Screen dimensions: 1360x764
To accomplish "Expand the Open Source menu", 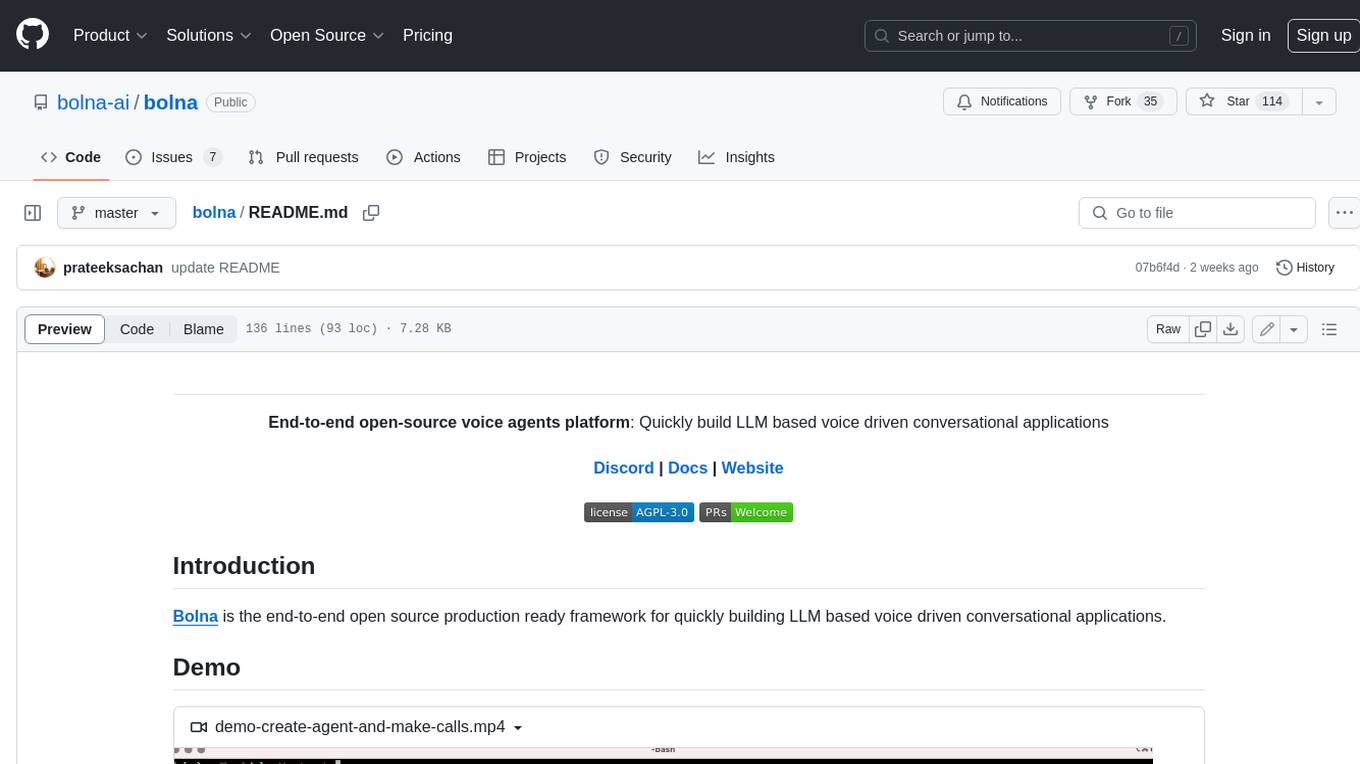I will (x=327, y=35).
